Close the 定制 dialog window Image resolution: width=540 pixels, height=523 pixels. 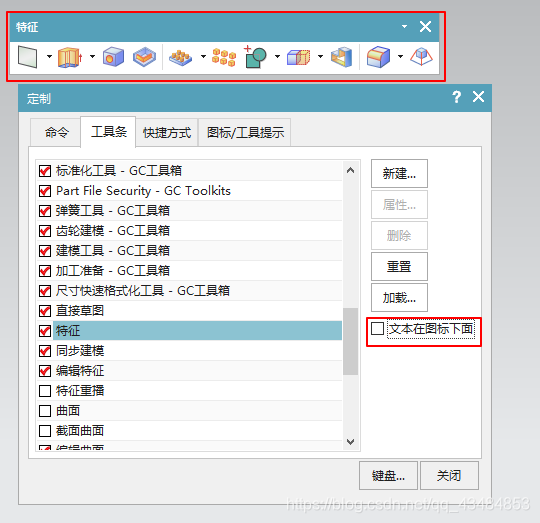point(478,97)
